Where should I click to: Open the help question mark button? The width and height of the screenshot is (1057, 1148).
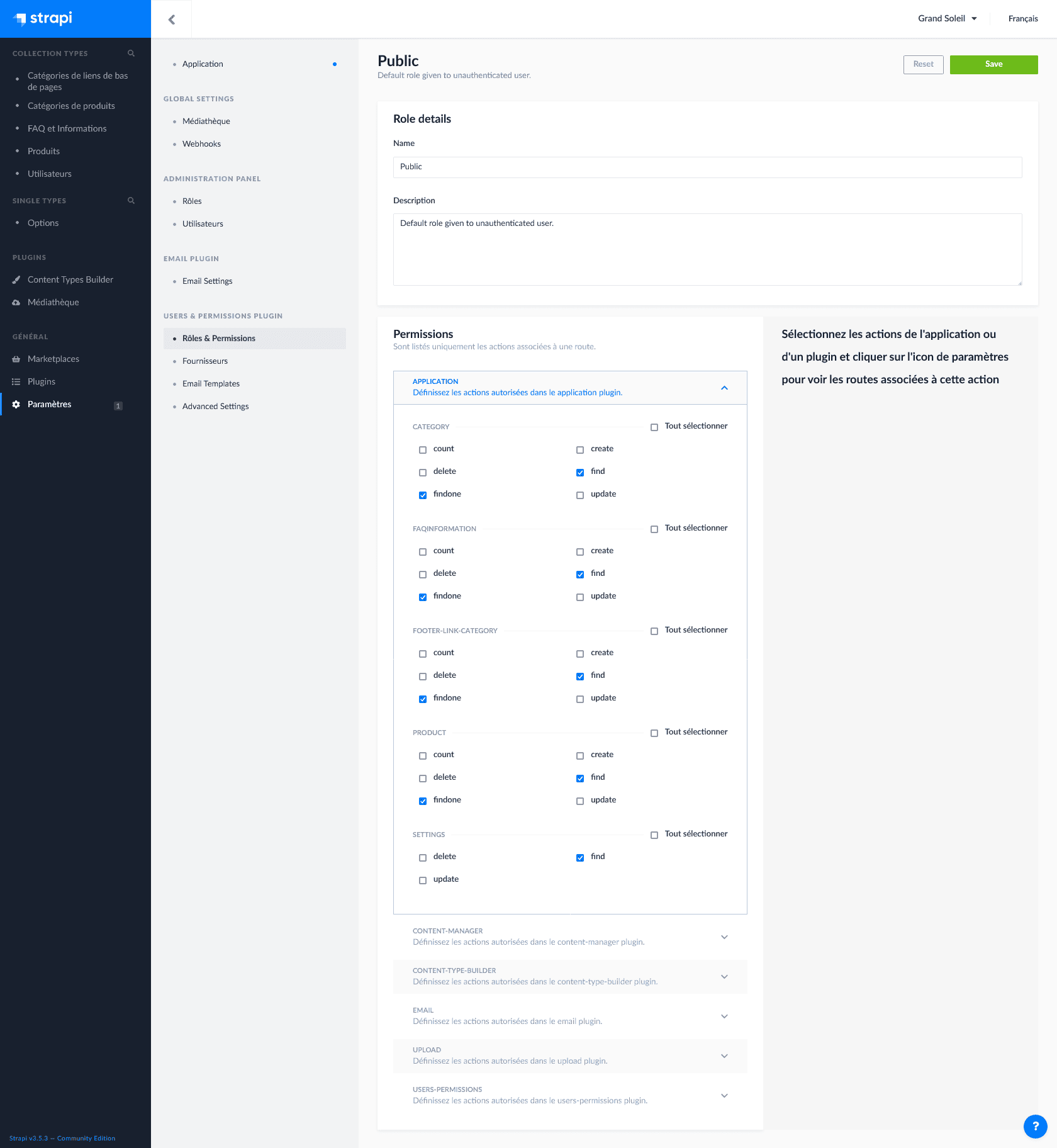pos(1035,1126)
